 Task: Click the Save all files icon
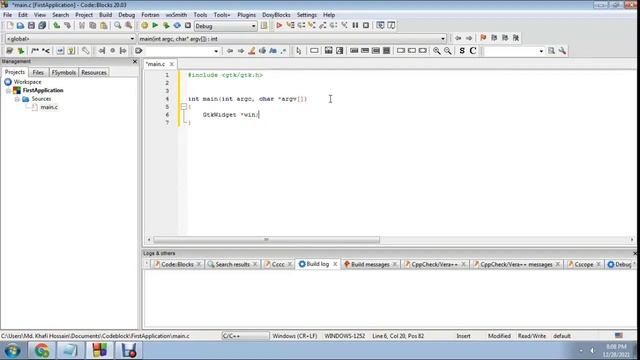(42, 26)
